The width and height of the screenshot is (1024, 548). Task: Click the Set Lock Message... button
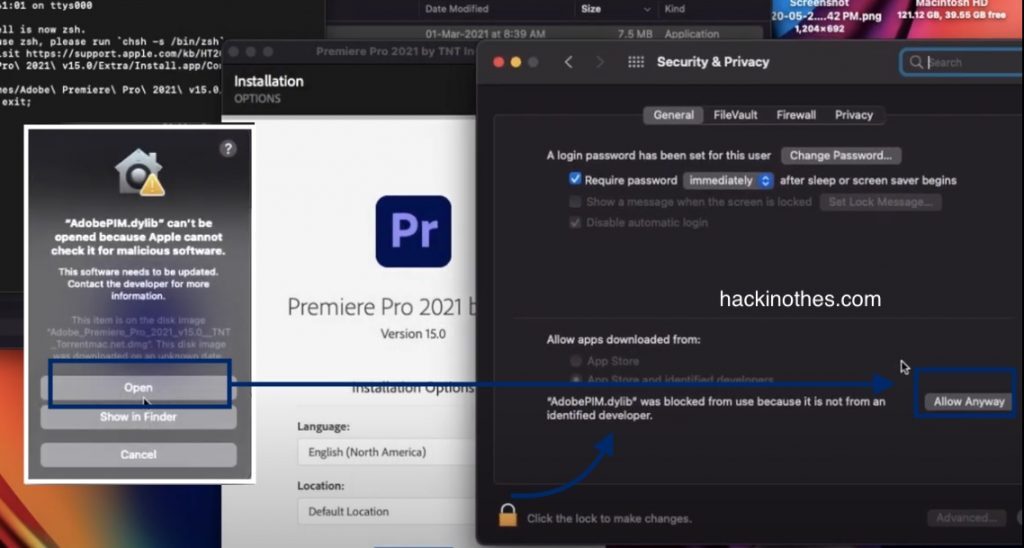[x=880, y=202]
